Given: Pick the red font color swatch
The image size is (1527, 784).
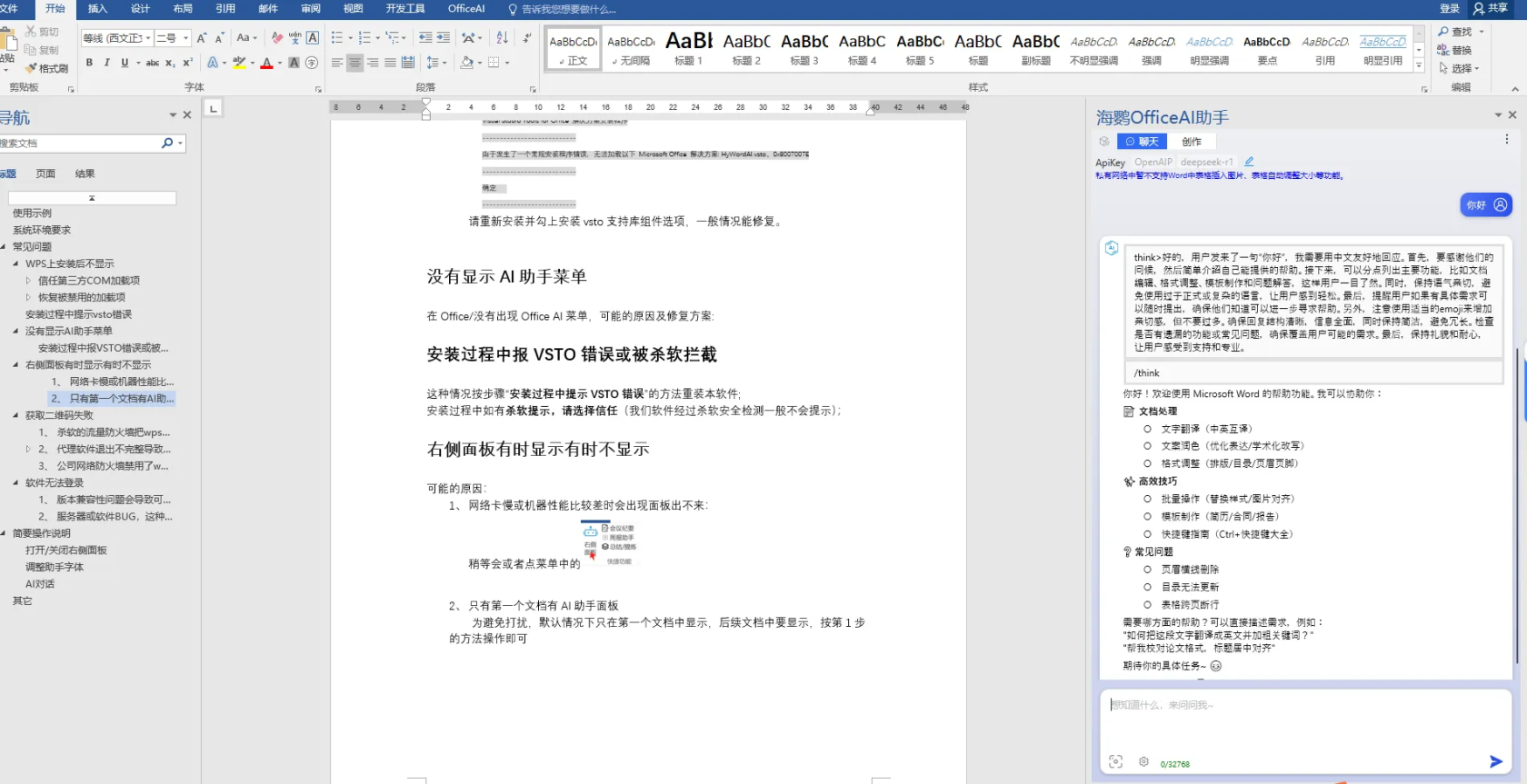Looking at the screenshot, I should (266, 64).
